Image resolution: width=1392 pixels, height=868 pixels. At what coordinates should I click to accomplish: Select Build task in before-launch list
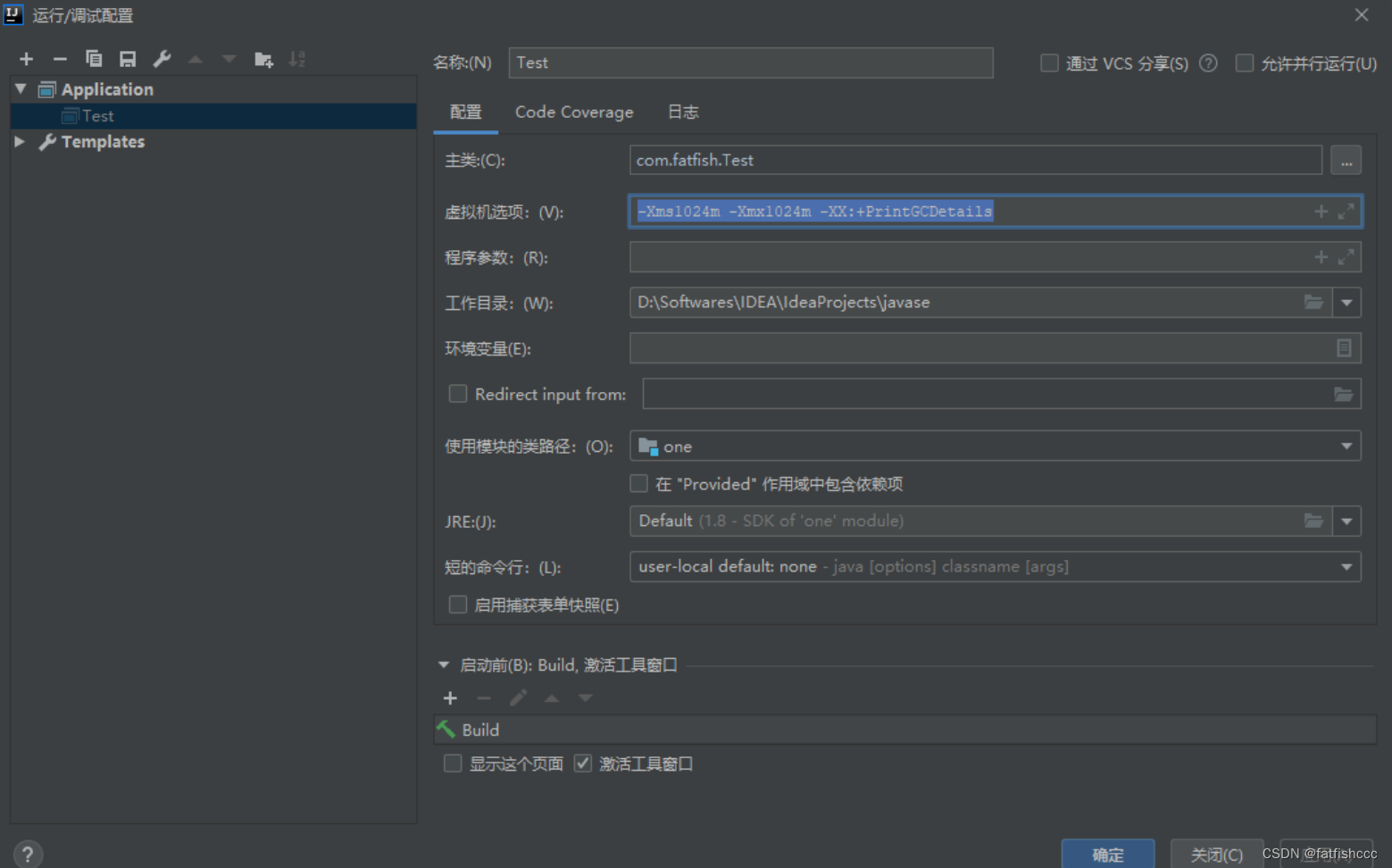click(x=904, y=730)
